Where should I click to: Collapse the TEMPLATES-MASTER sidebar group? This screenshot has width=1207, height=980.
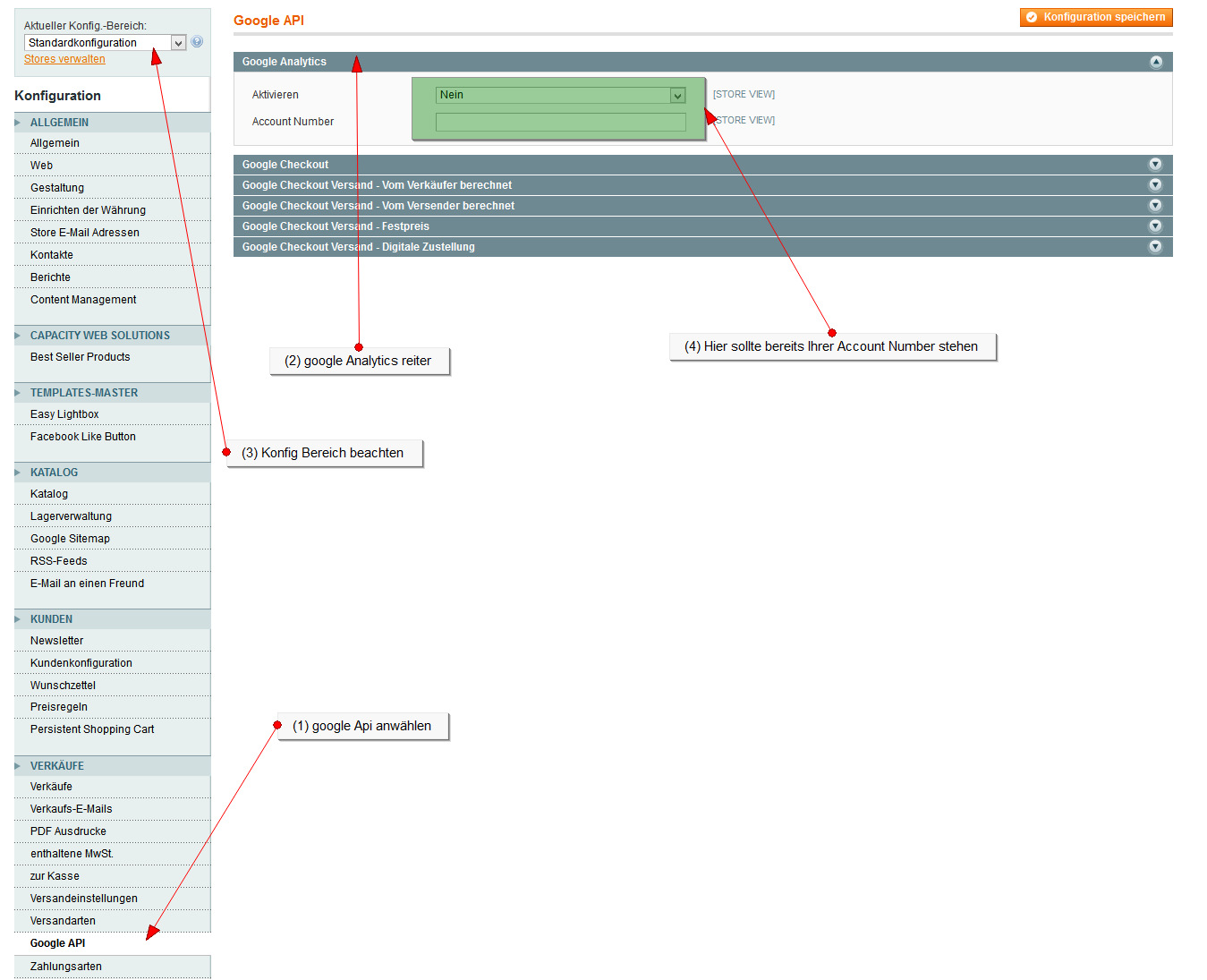[112, 393]
